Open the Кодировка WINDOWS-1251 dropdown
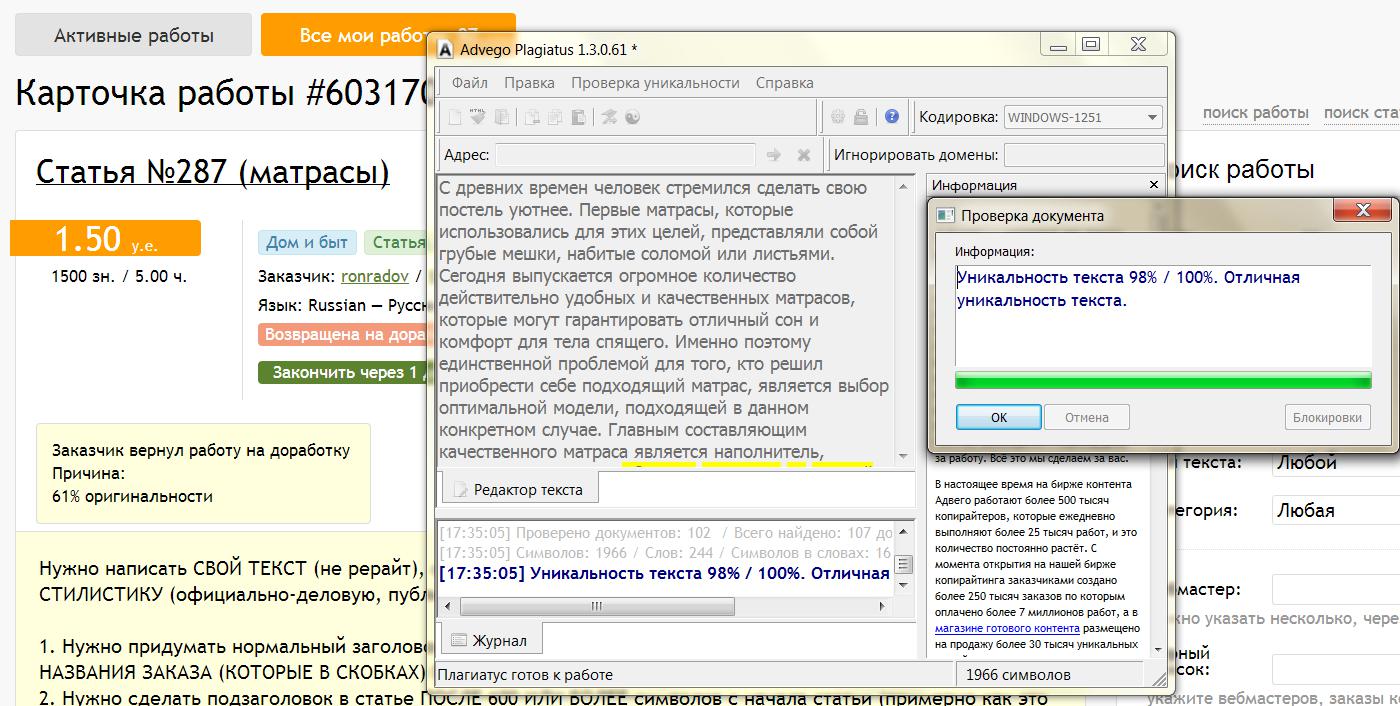This screenshot has height=706, width=1400. point(1083,117)
